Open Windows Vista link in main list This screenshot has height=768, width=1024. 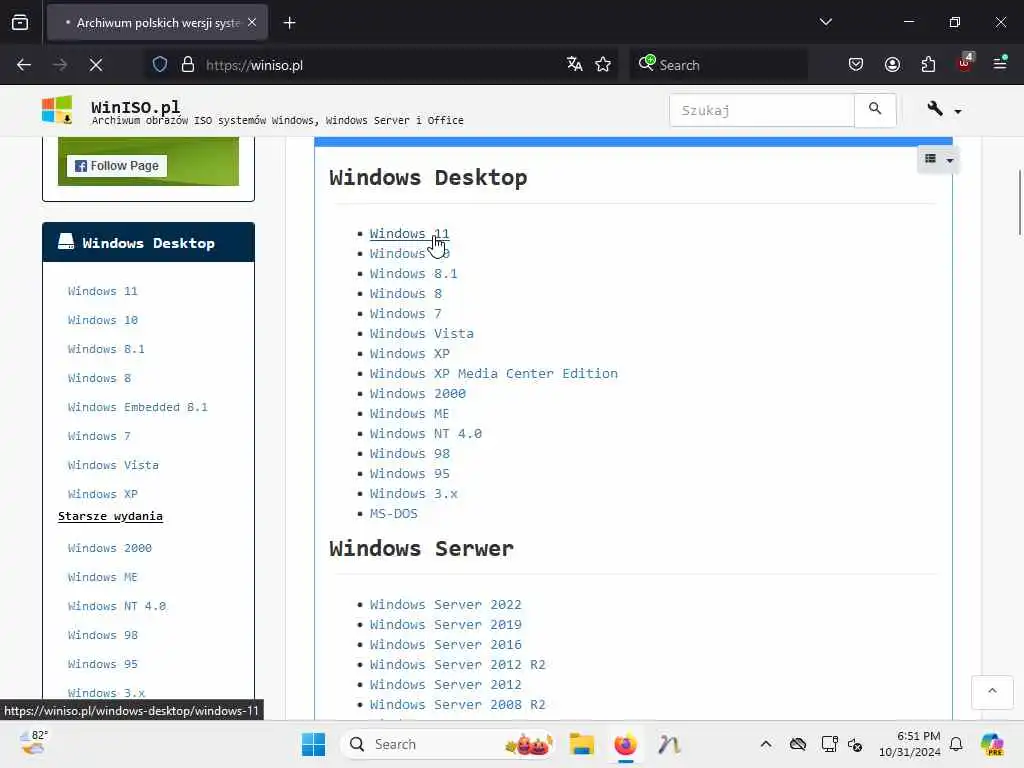(x=422, y=334)
